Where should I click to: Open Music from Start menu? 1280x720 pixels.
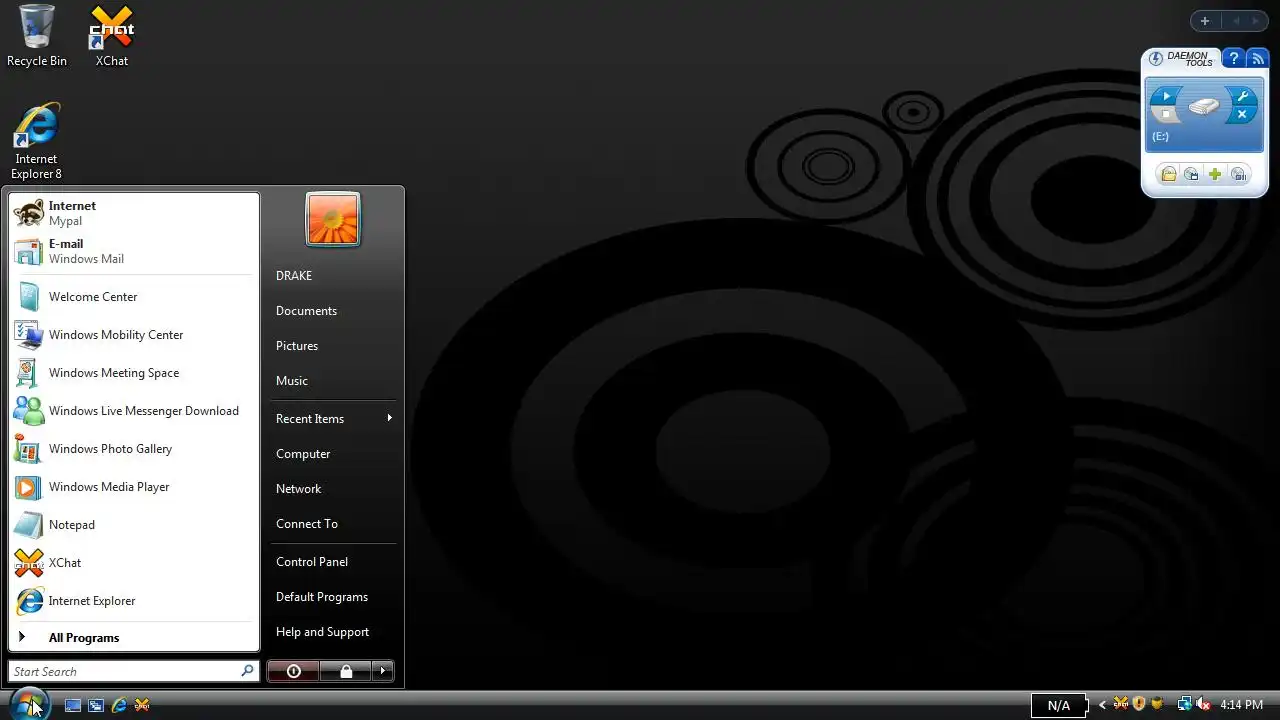[x=333, y=381]
